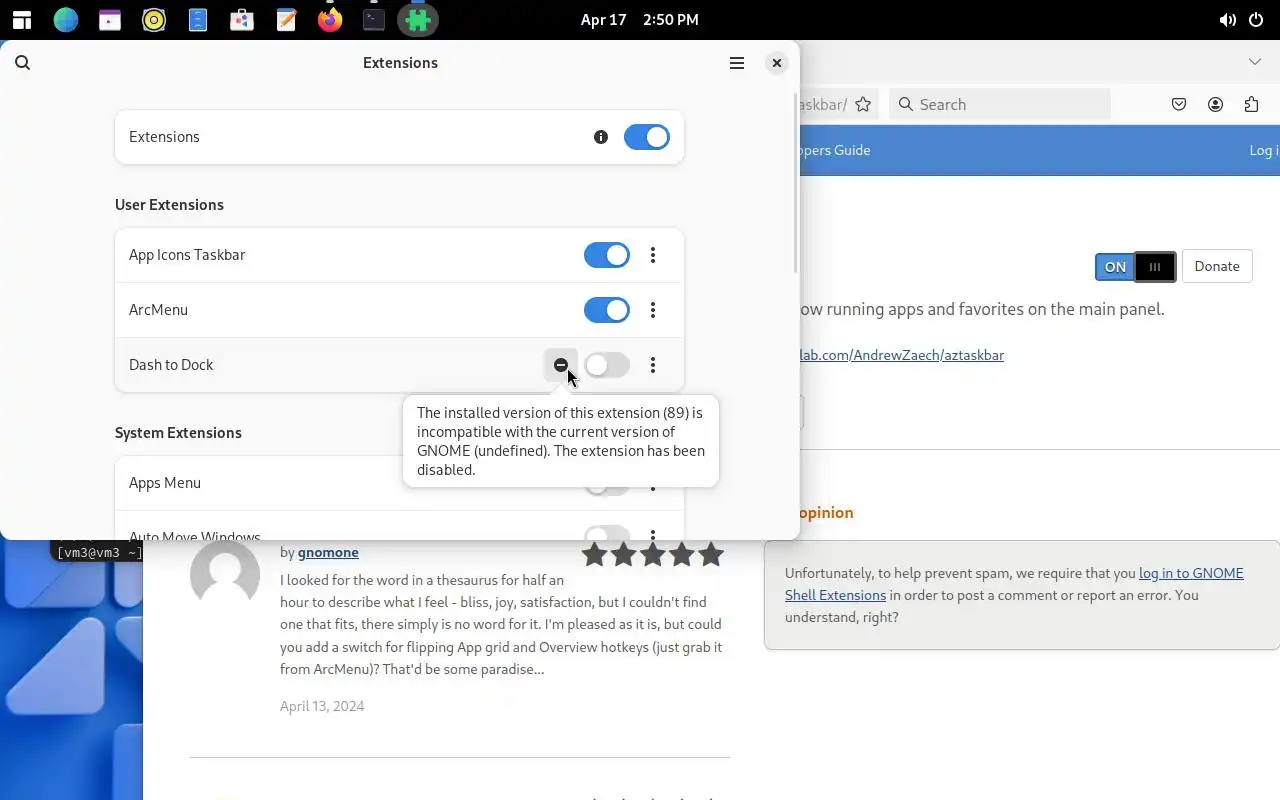Toggle the ON switch on extension page

1135,267
